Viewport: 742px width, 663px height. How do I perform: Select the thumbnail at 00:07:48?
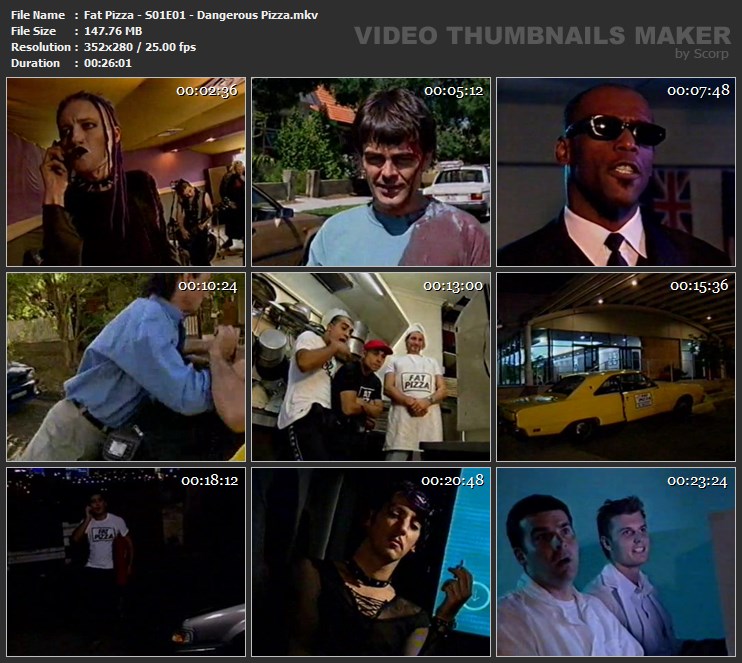coord(616,172)
